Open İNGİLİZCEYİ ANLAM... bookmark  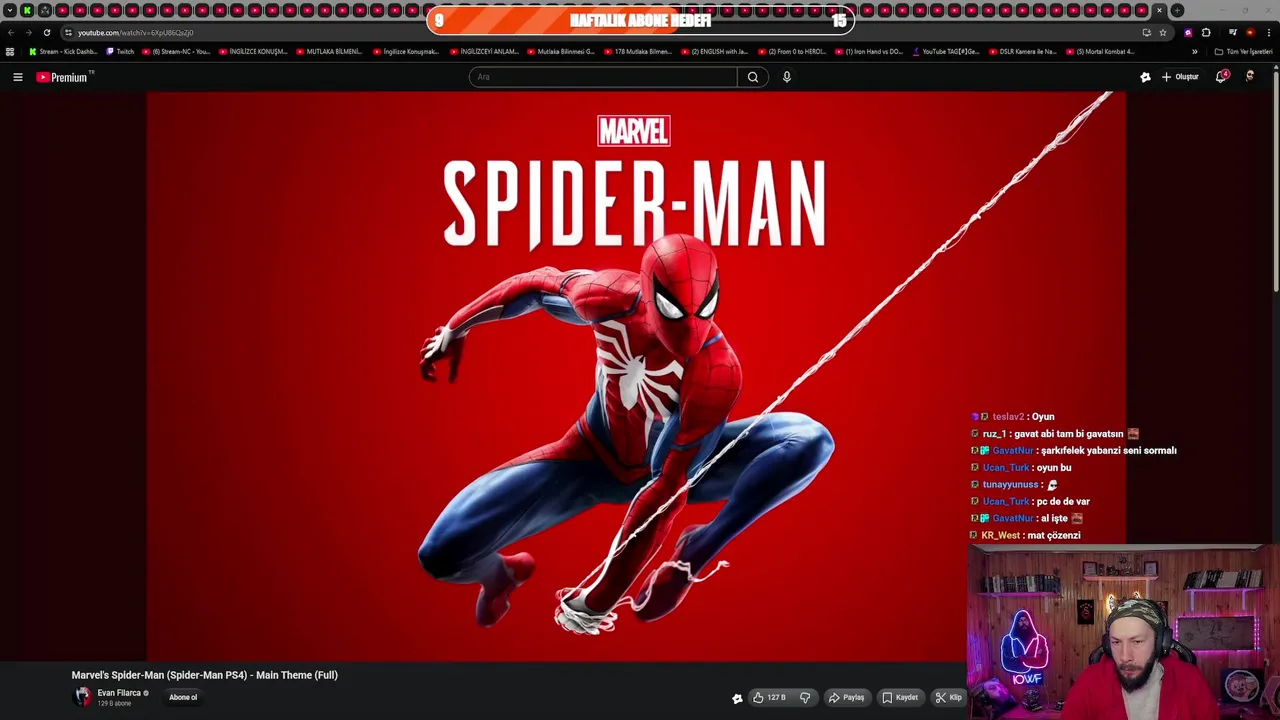click(x=484, y=52)
